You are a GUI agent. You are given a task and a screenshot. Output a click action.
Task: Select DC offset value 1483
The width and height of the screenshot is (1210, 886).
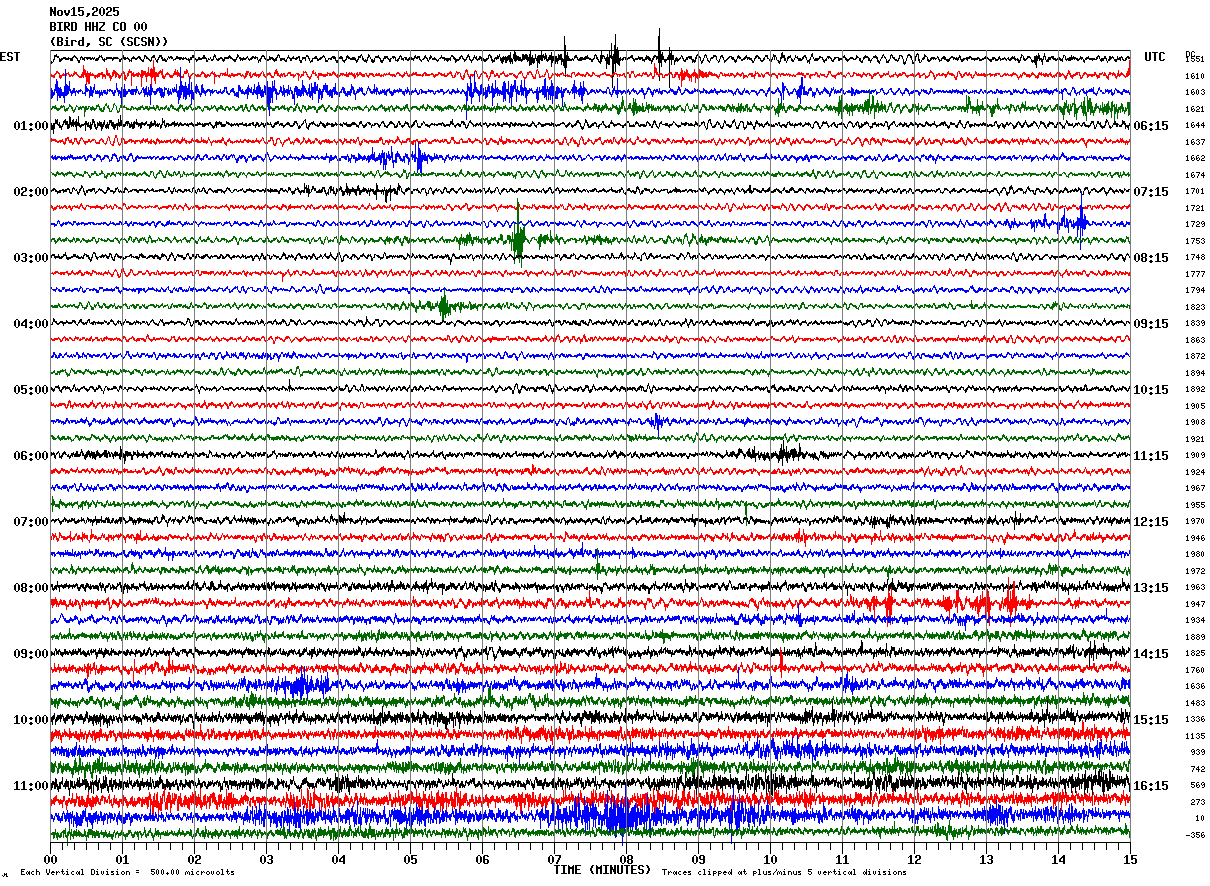point(1195,703)
